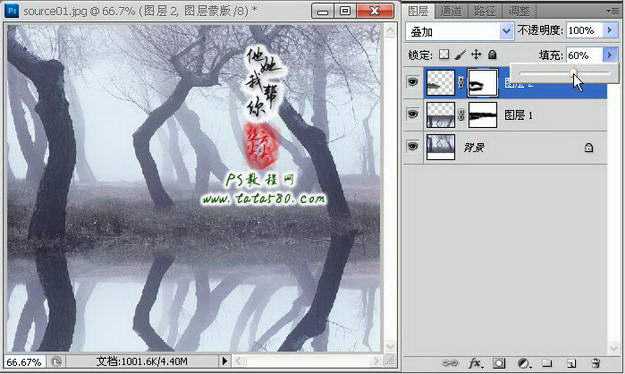The width and height of the screenshot is (625, 374).
Task: Open the fx layer style menu
Action: [x=475, y=363]
